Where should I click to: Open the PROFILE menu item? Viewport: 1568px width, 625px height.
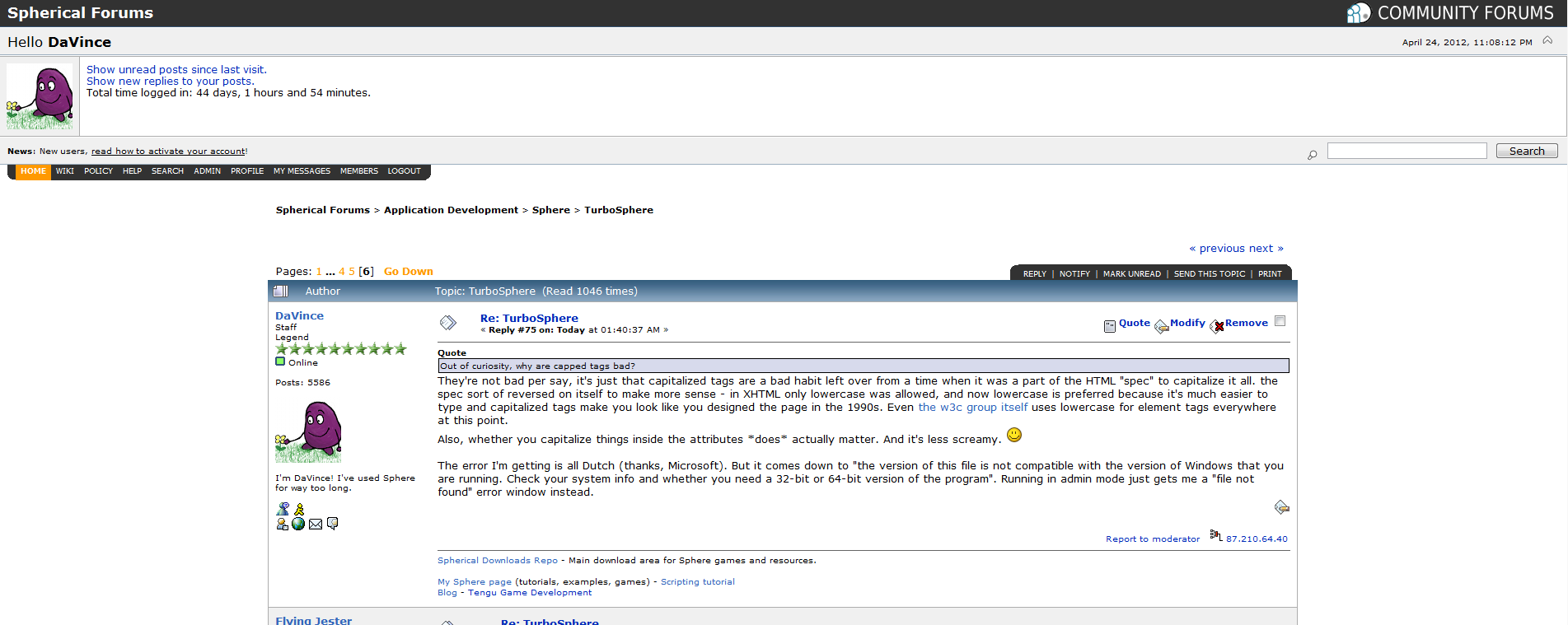click(247, 171)
